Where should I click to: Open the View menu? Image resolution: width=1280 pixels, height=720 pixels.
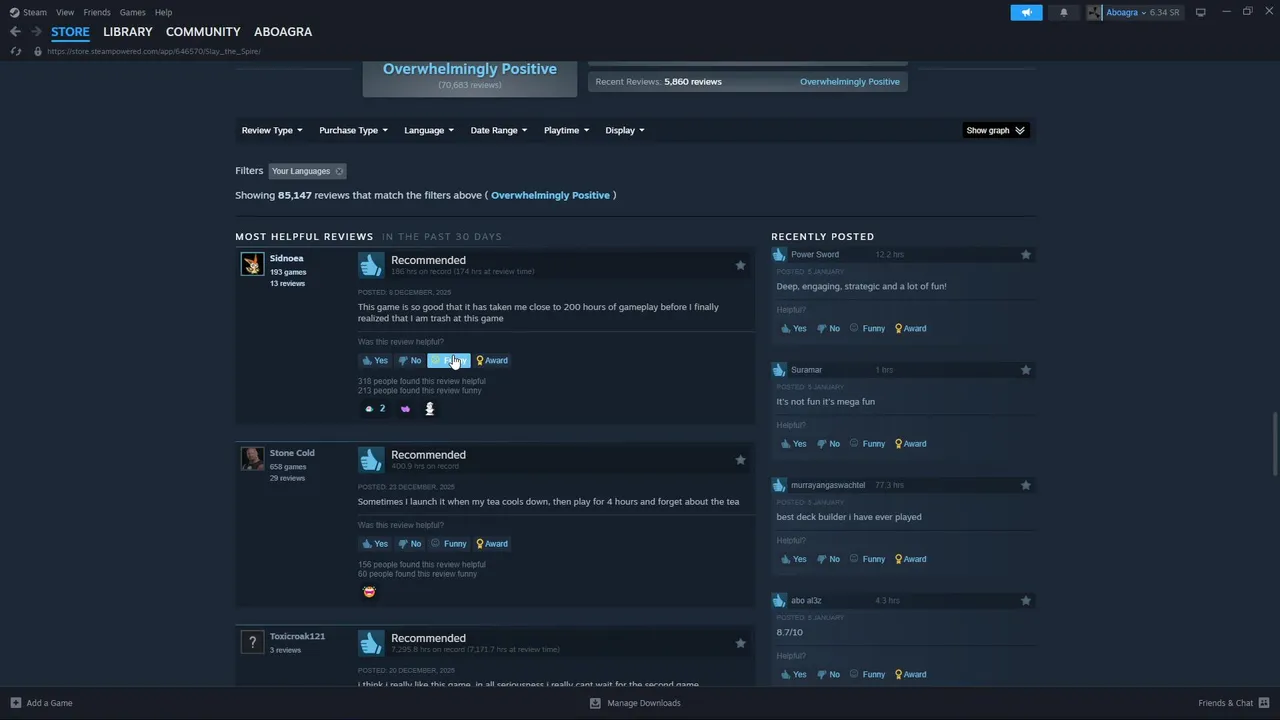tap(65, 12)
